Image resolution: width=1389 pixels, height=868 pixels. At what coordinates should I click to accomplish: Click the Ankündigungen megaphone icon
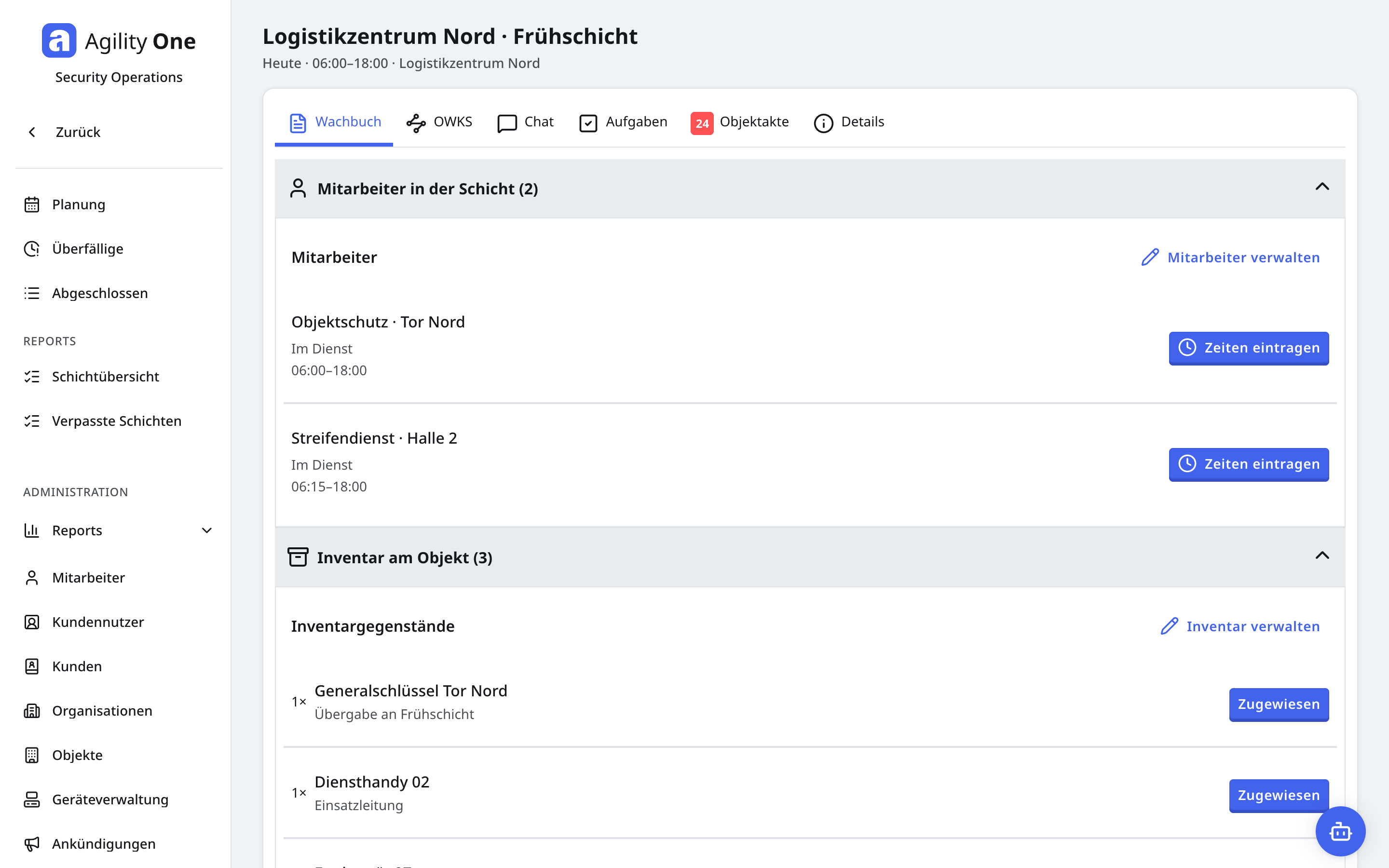coord(32,844)
